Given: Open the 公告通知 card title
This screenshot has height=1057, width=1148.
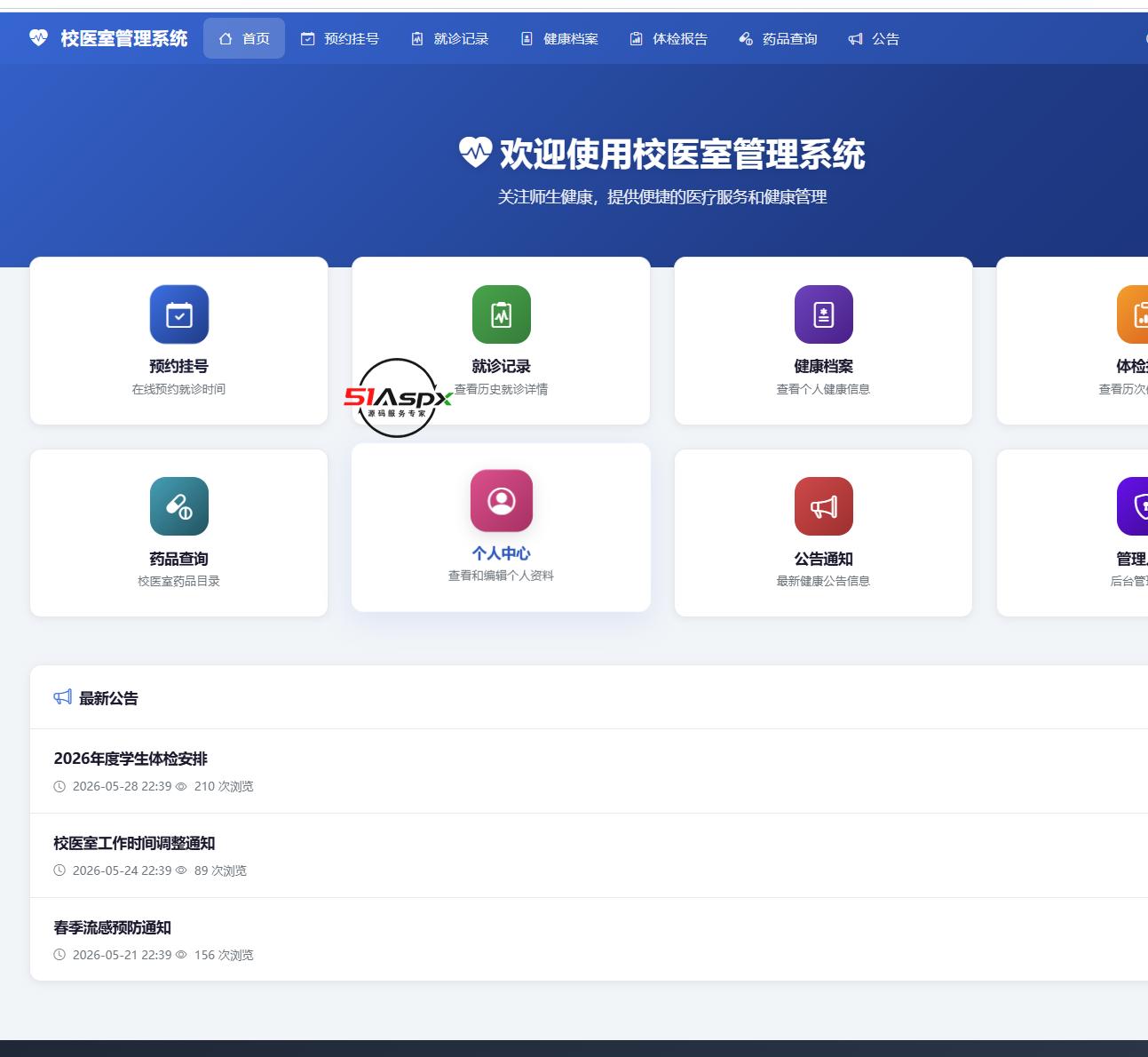Looking at the screenshot, I should pos(824,559).
